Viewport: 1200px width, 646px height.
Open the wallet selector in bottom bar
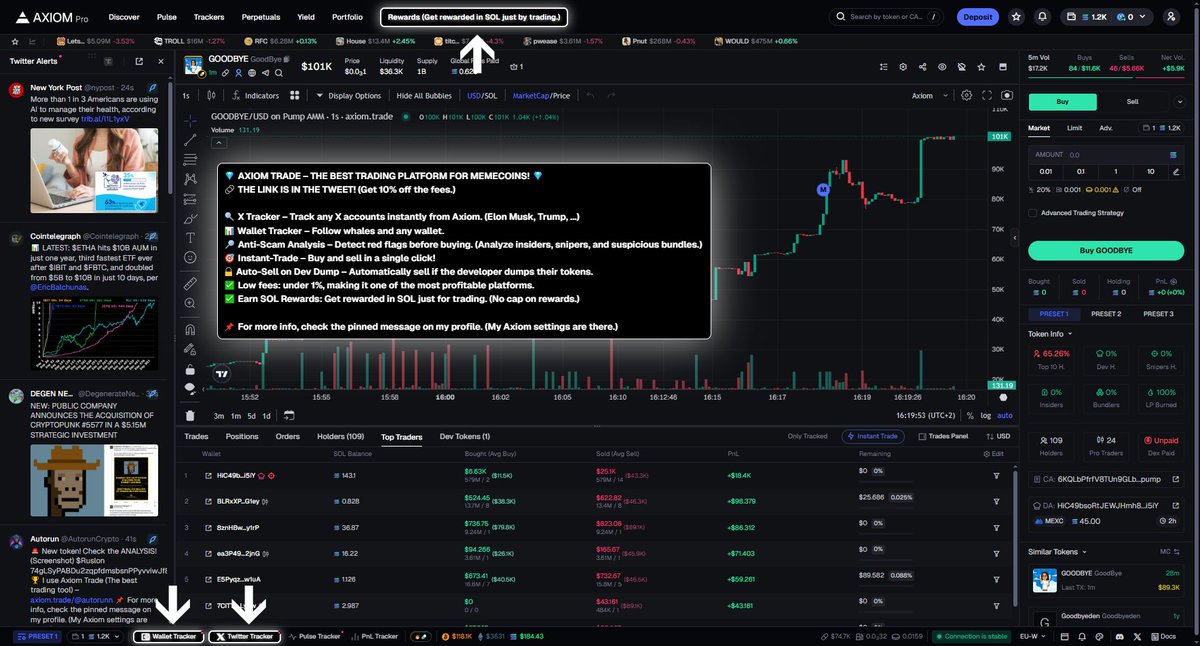(98, 636)
